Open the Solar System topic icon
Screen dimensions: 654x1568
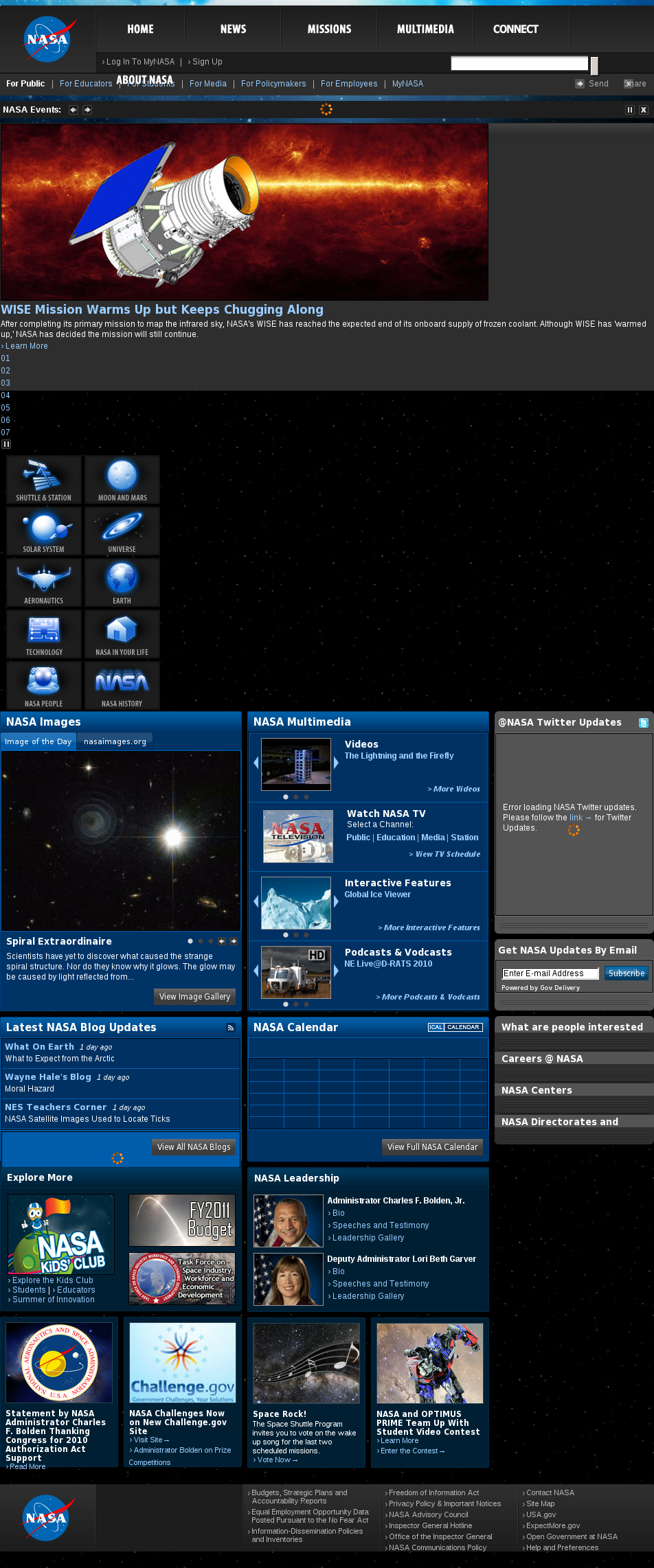44,531
